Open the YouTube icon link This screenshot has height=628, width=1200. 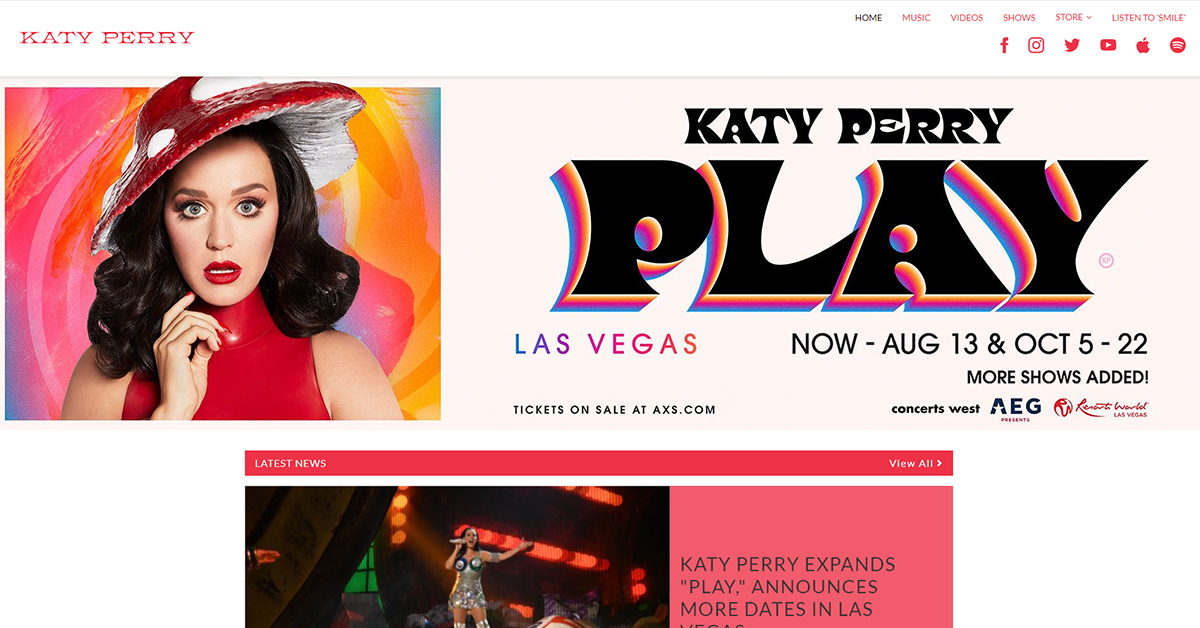(1108, 45)
